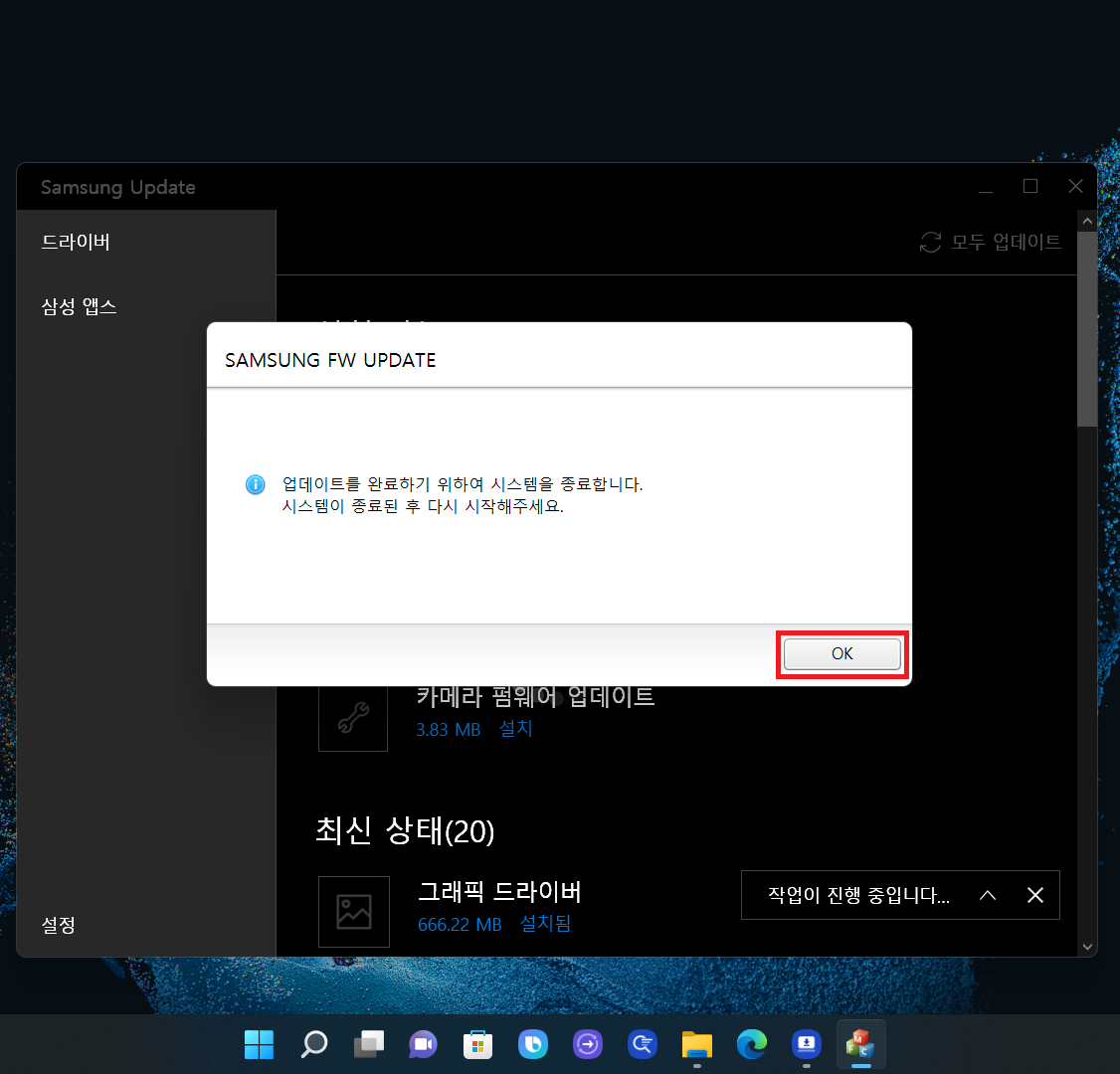This screenshot has height=1074, width=1120.
Task: Select the 그래픽 드라이버 title
Action: click(x=499, y=892)
